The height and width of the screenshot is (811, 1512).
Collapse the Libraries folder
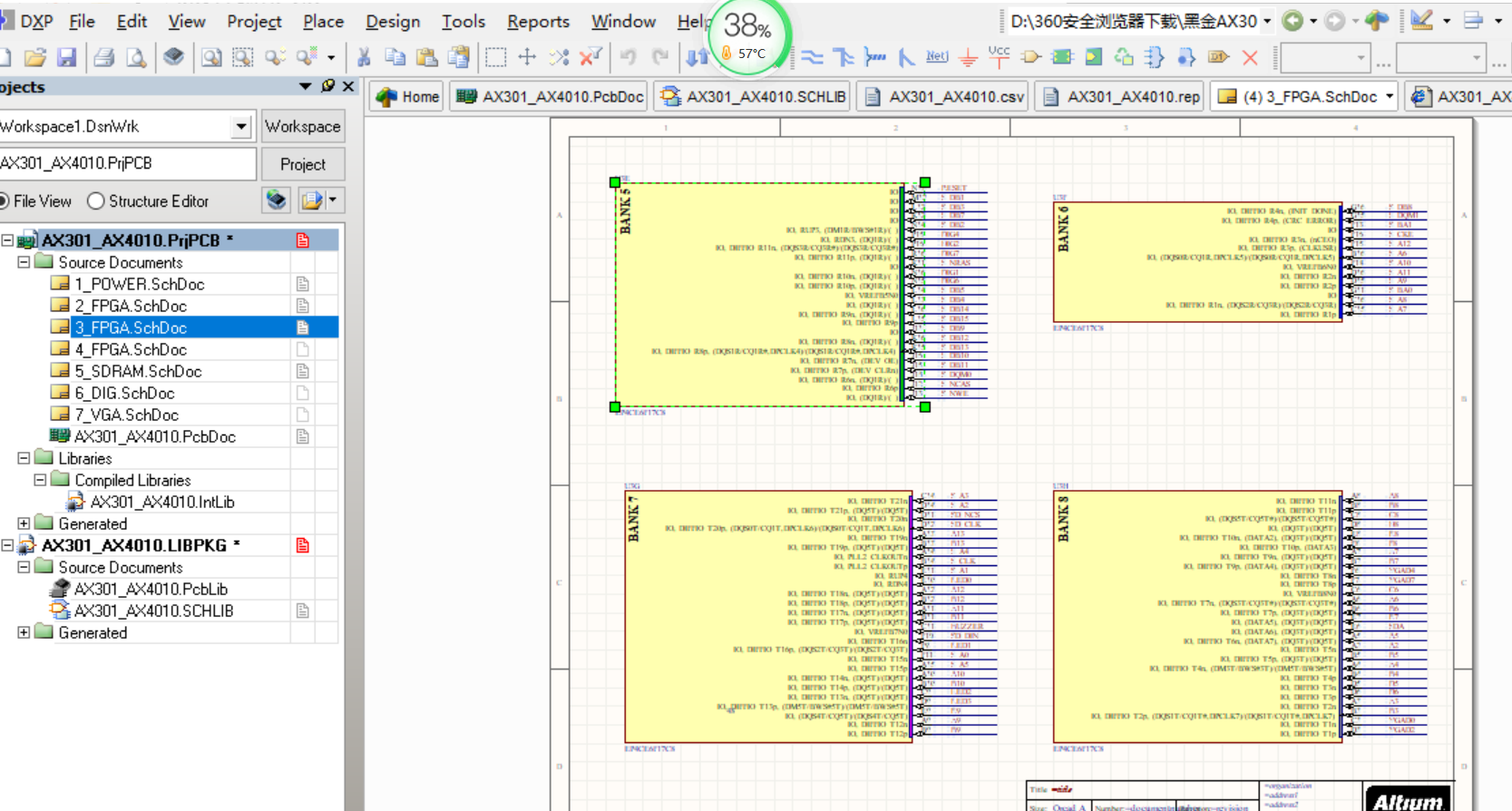click(24, 458)
